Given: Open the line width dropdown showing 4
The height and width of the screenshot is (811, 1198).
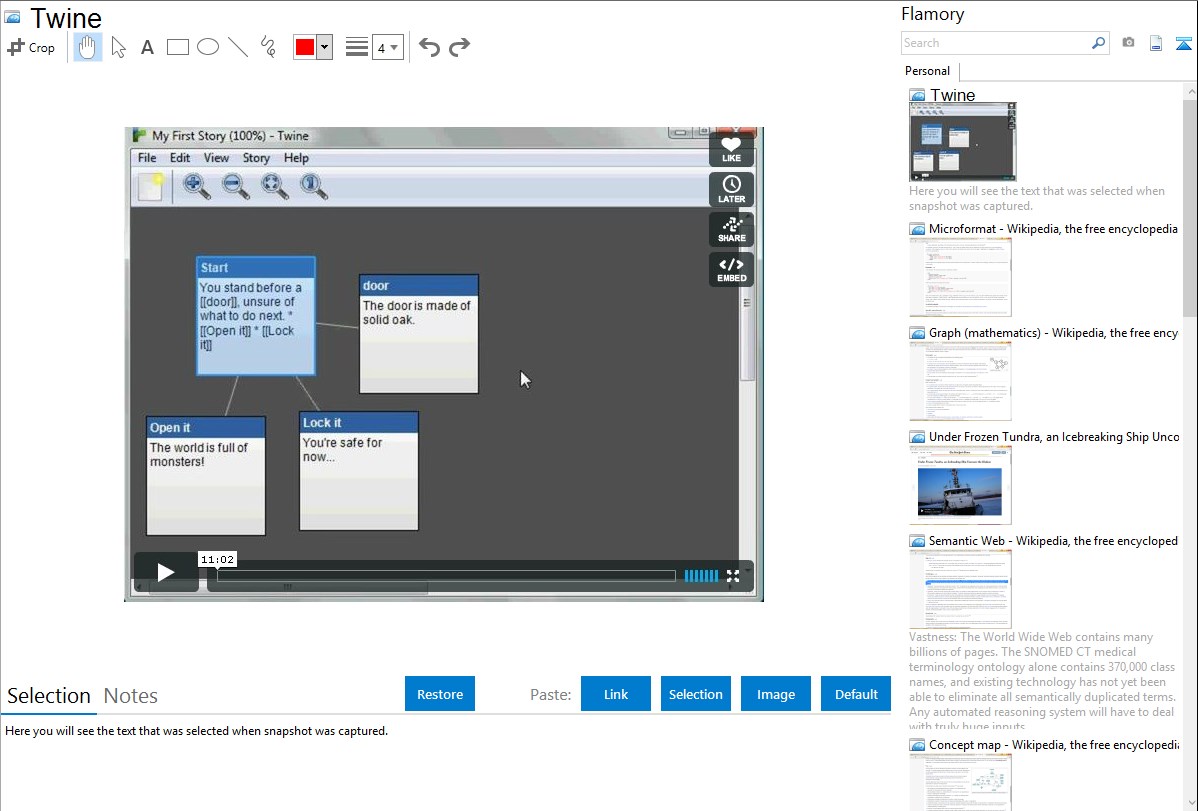Looking at the screenshot, I should tap(388, 48).
